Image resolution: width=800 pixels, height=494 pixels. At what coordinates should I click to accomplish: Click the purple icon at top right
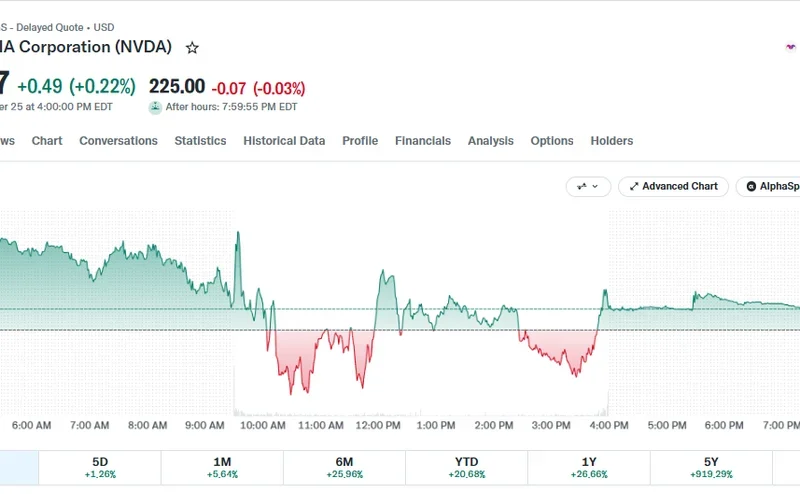click(x=790, y=47)
